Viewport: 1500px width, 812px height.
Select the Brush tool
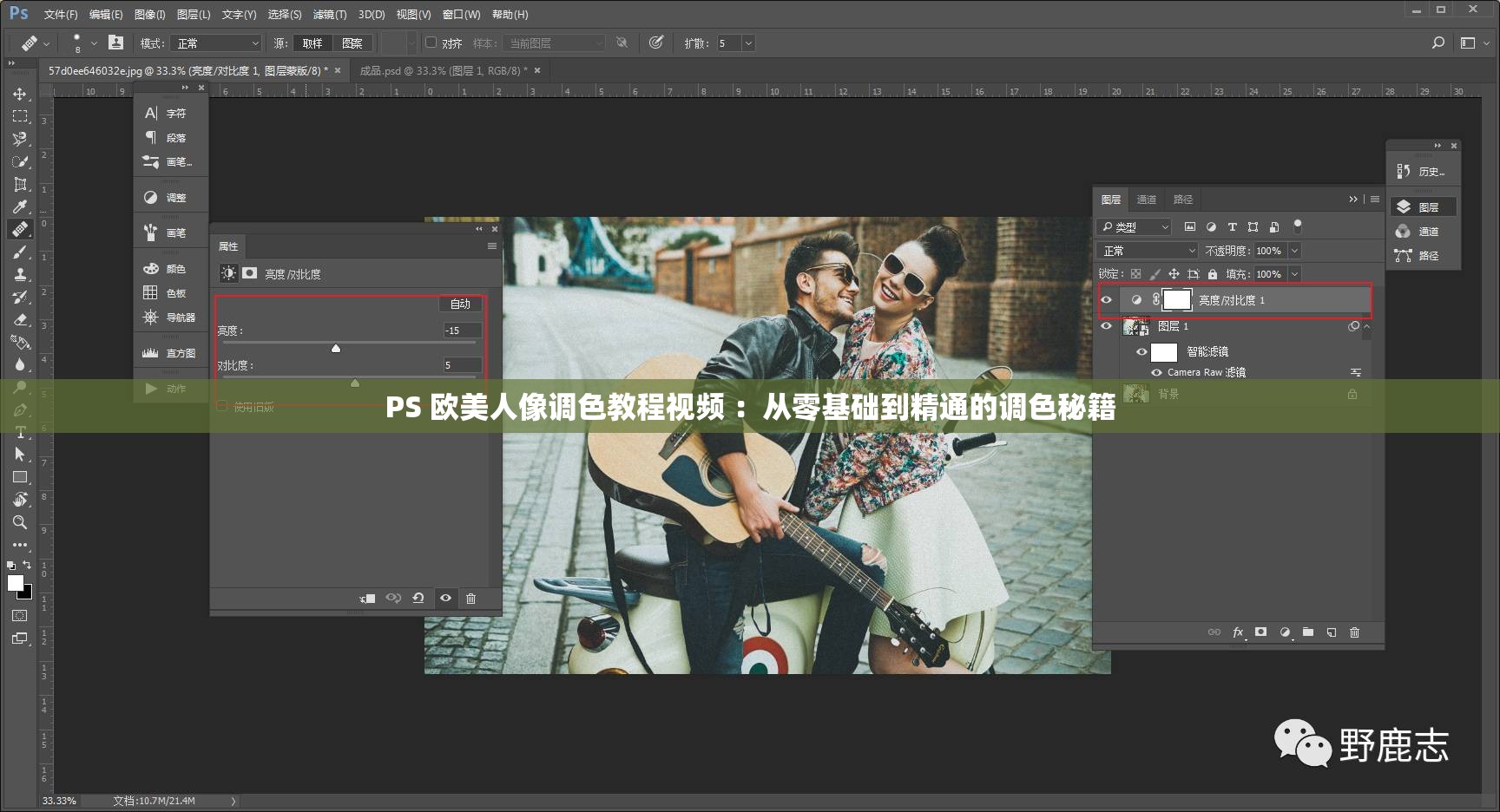20,252
